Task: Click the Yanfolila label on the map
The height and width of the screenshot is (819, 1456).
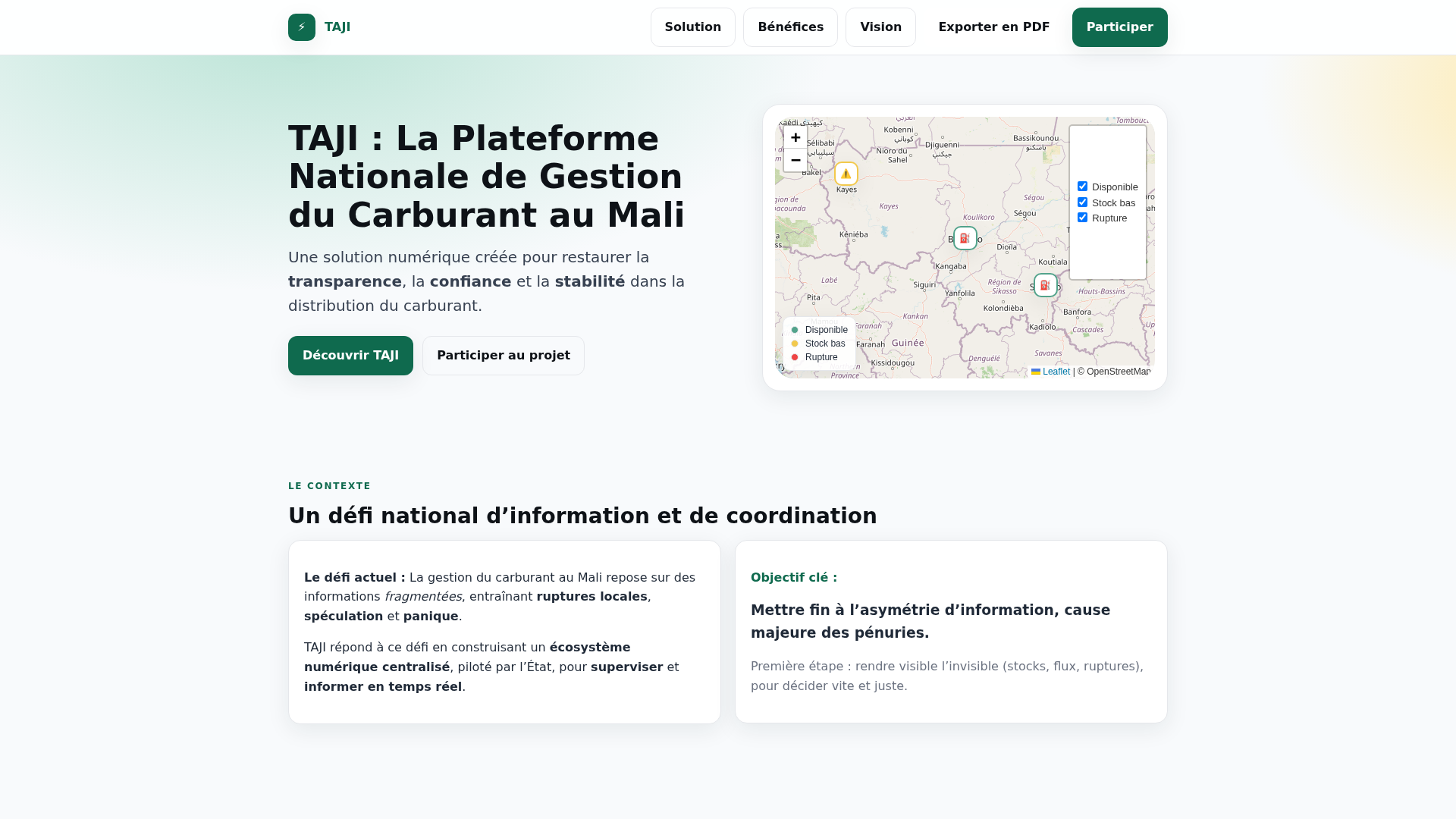Action: pos(960,293)
